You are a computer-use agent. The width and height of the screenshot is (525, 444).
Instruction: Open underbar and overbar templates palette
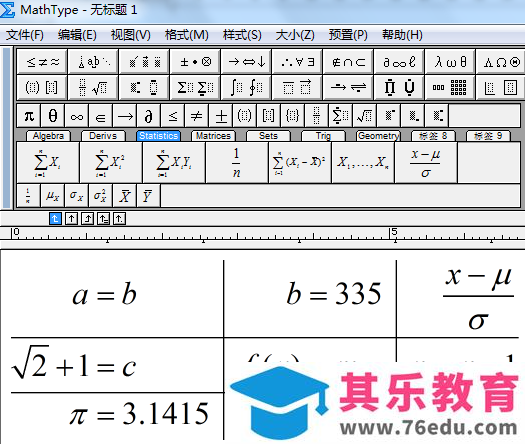(x=297, y=87)
